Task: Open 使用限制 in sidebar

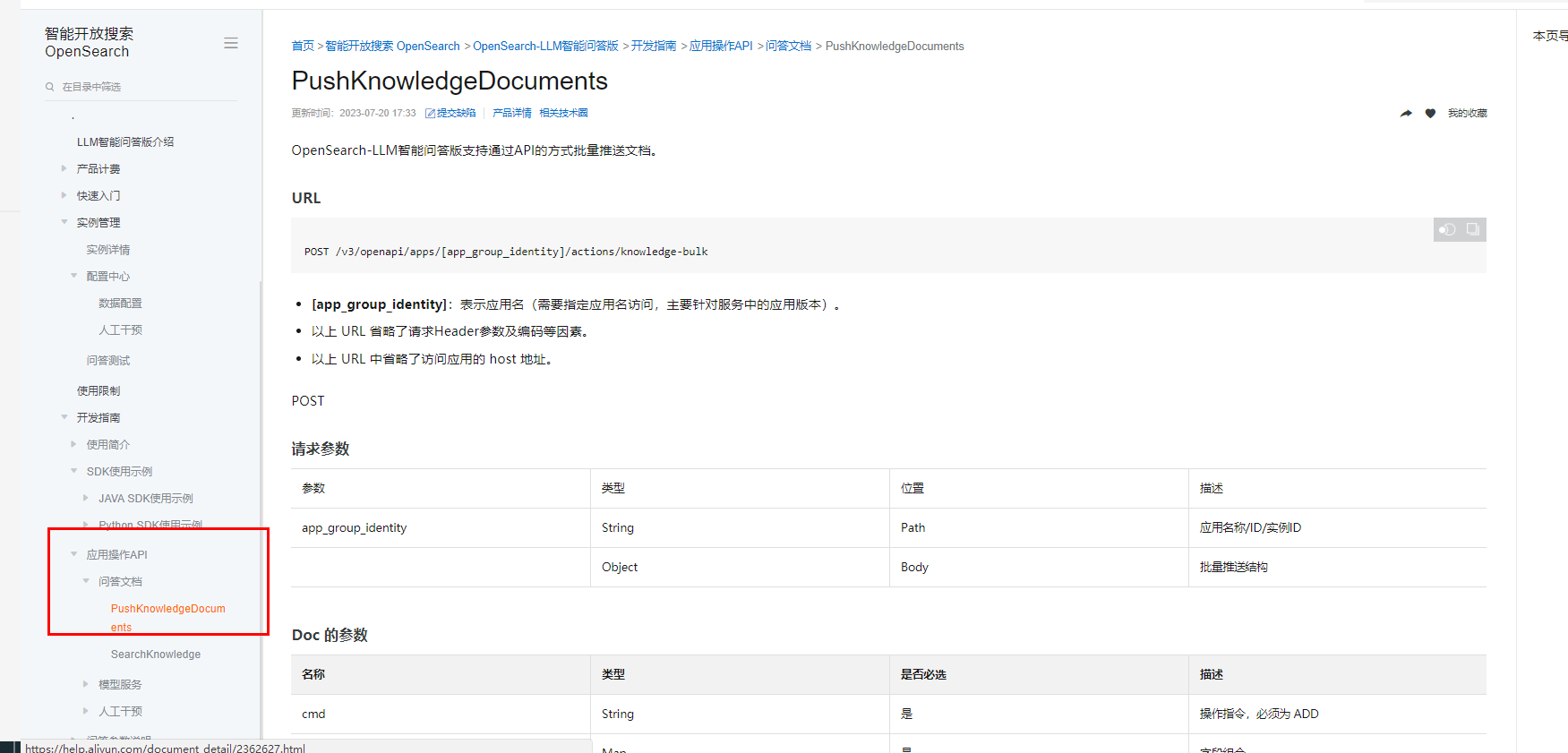Action: tap(99, 390)
